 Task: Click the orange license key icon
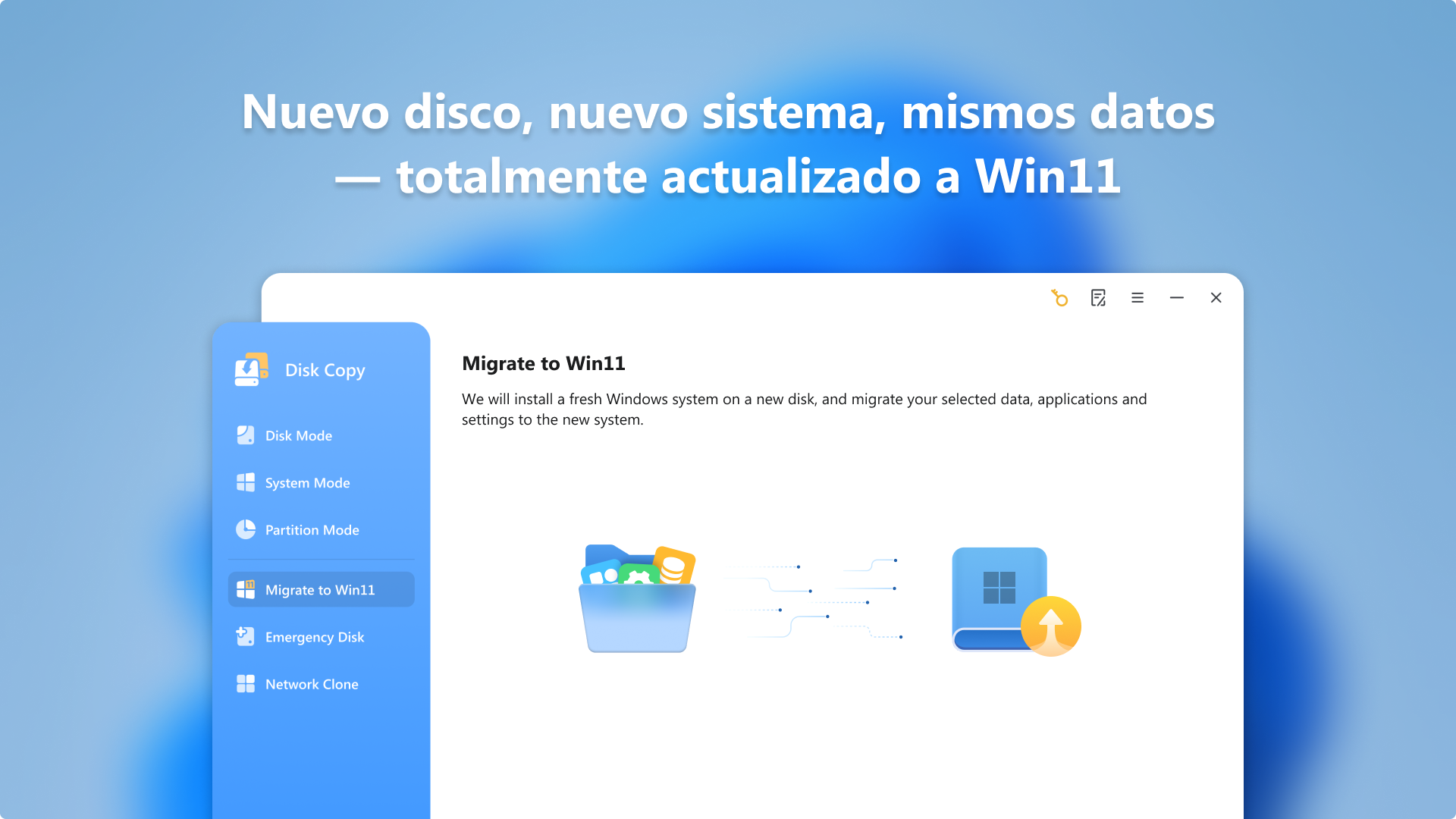1059,298
